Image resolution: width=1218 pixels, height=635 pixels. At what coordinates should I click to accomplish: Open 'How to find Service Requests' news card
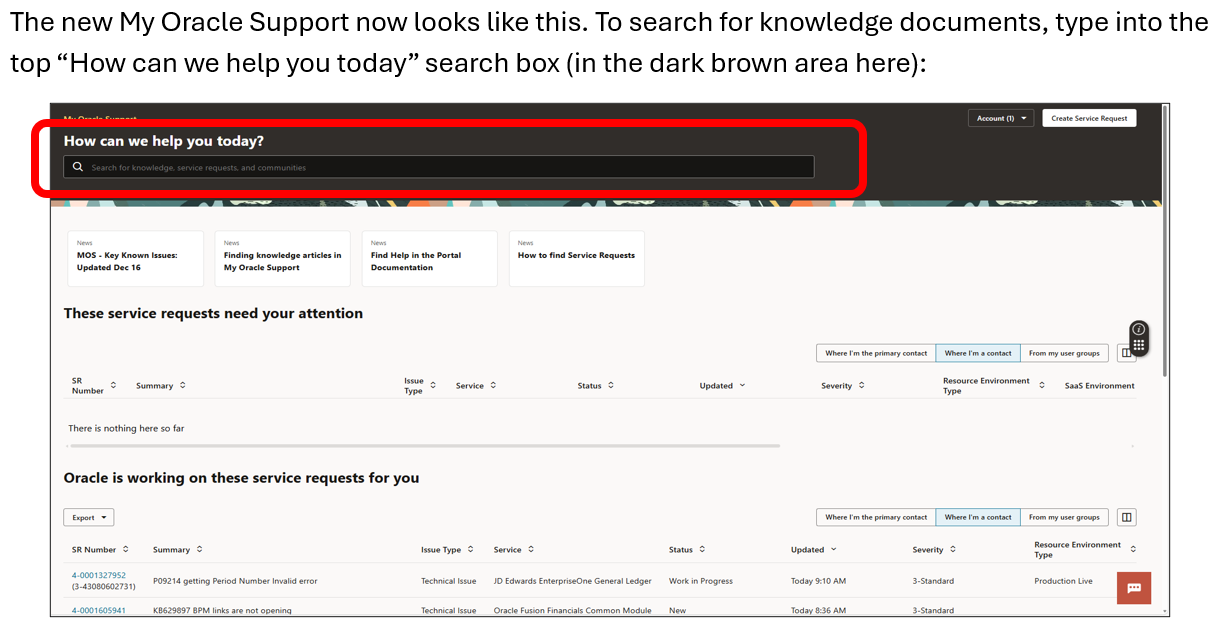[x=576, y=260]
